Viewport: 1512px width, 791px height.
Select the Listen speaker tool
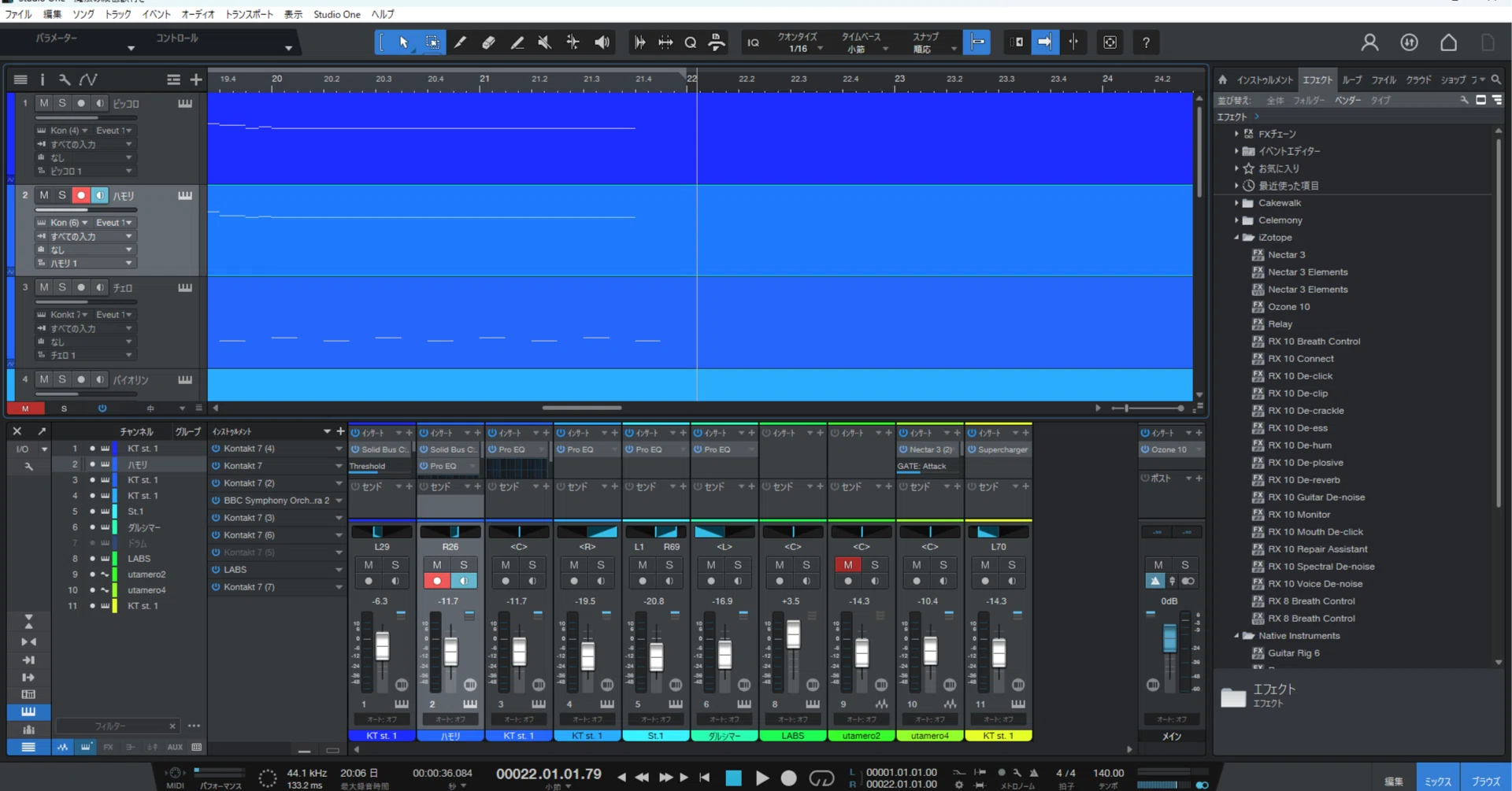pos(602,43)
